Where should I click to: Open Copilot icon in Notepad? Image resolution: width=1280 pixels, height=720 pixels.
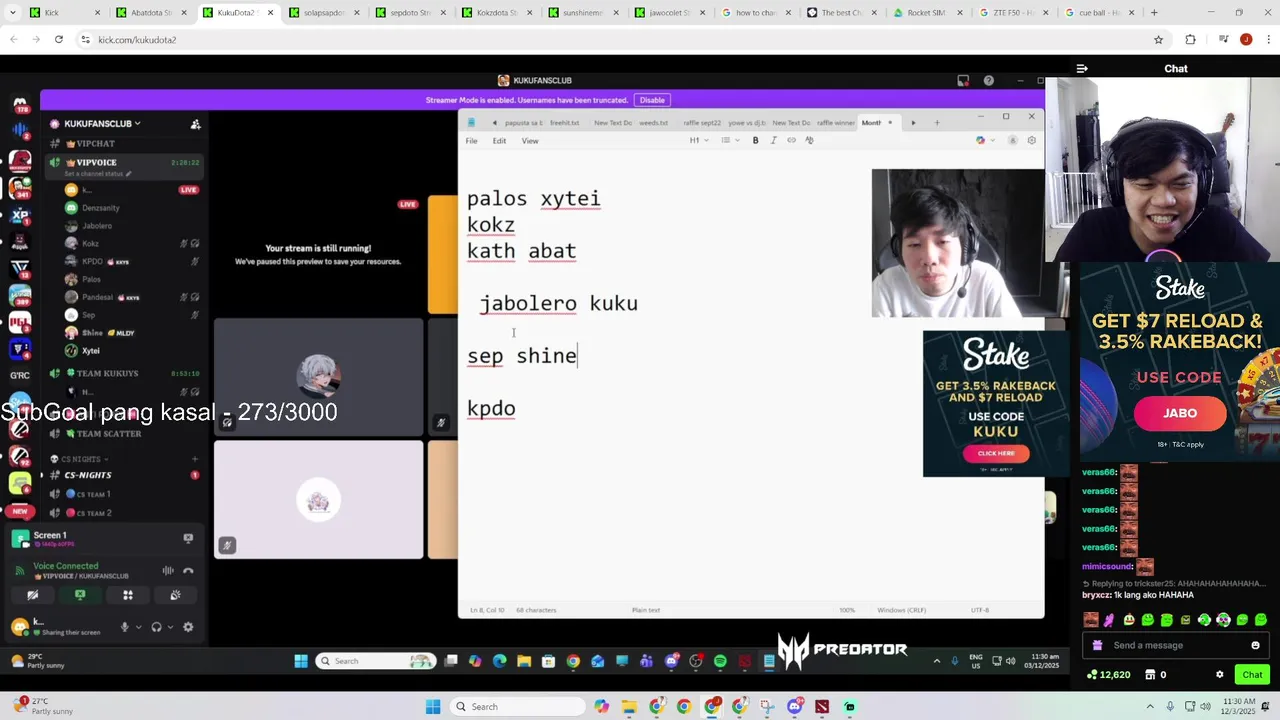(980, 140)
